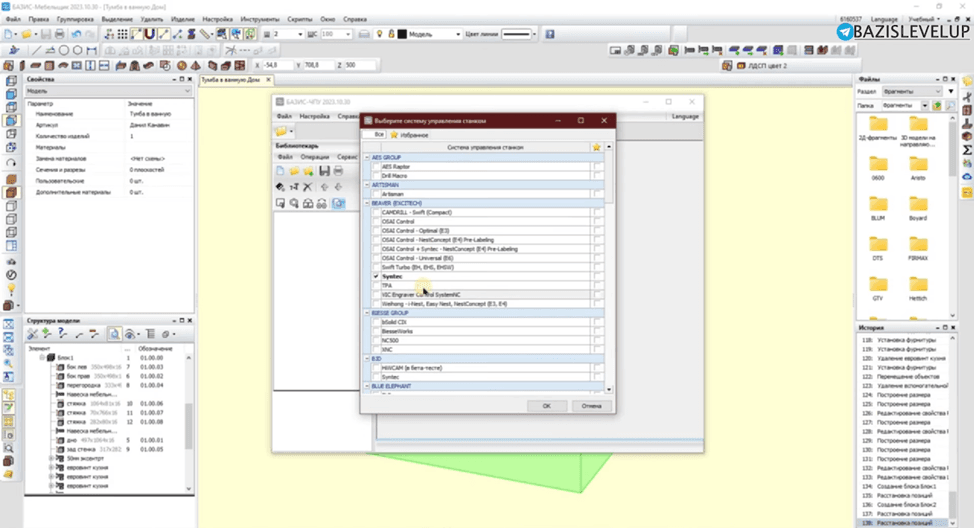Screen dimensions: 974x528
Task: Click the Отмена button
Action: pyautogui.click(x=591, y=406)
